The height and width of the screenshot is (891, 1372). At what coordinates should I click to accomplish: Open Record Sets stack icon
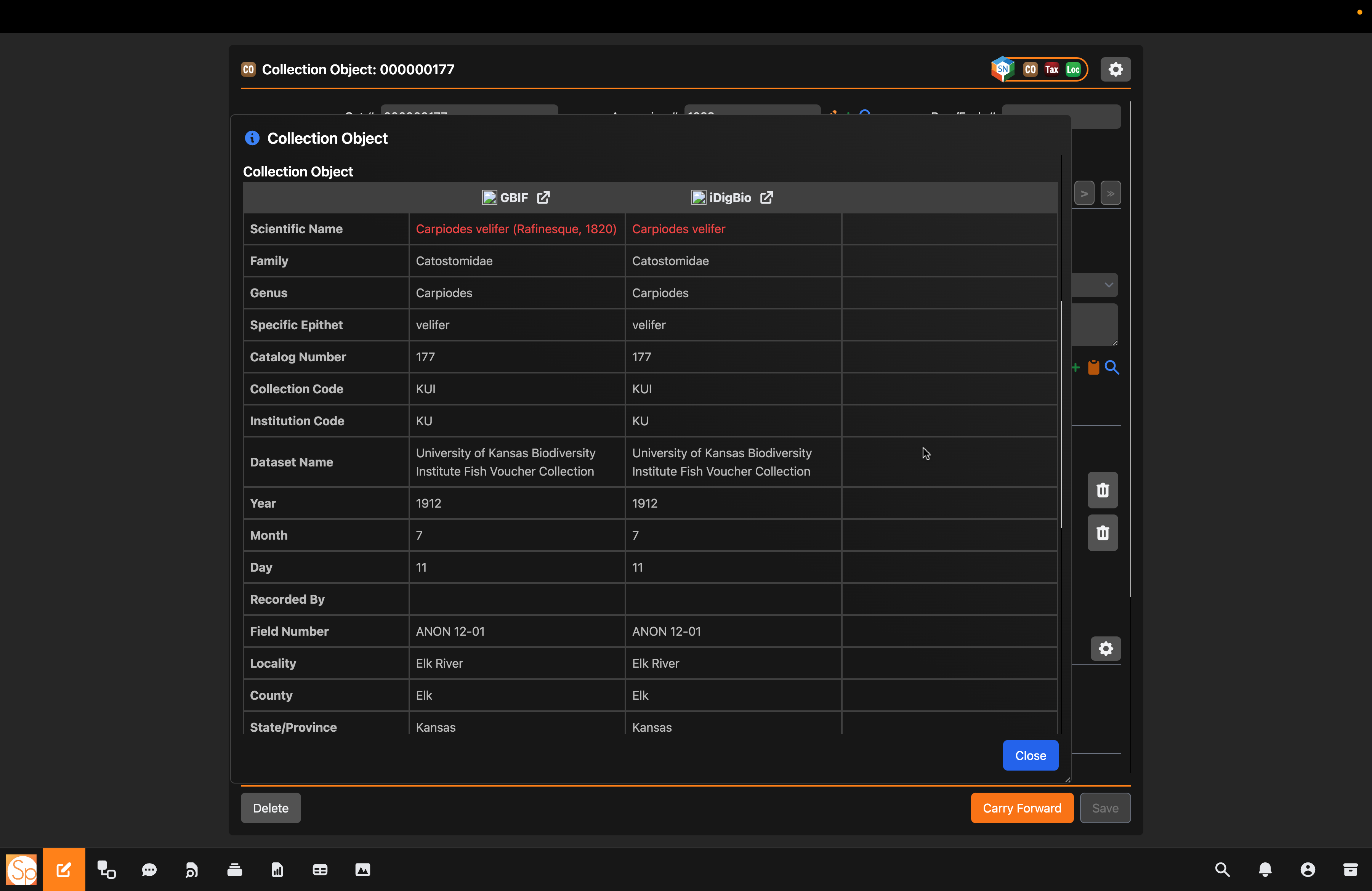click(x=235, y=870)
